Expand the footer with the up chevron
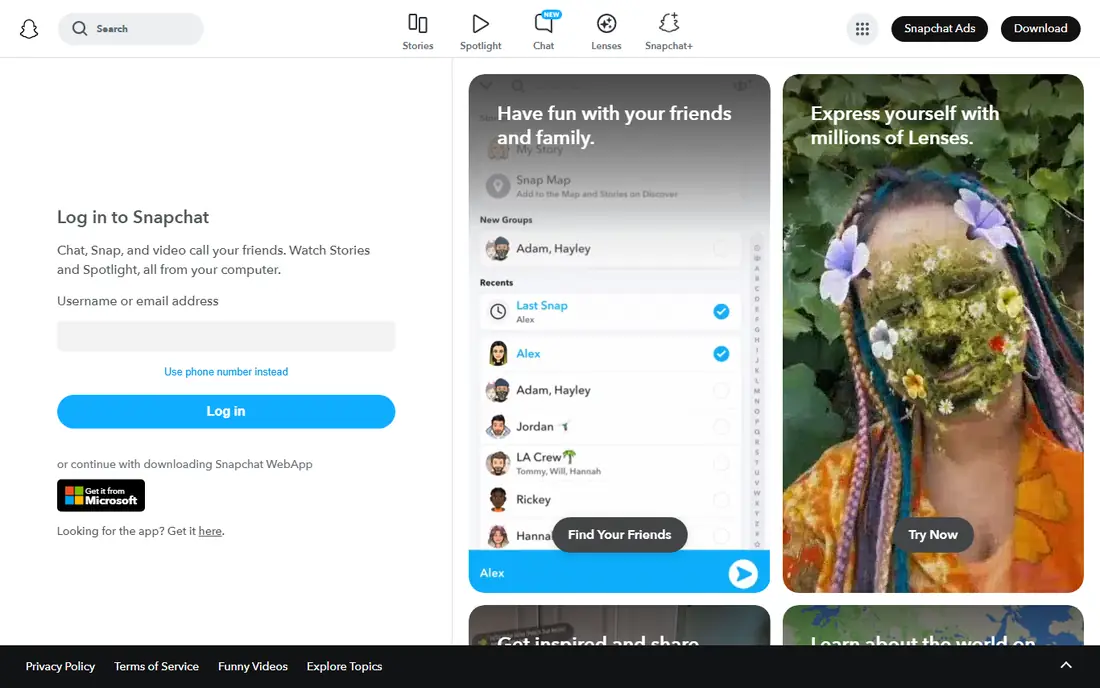1100x688 pixels. [x=1066, y=666]
